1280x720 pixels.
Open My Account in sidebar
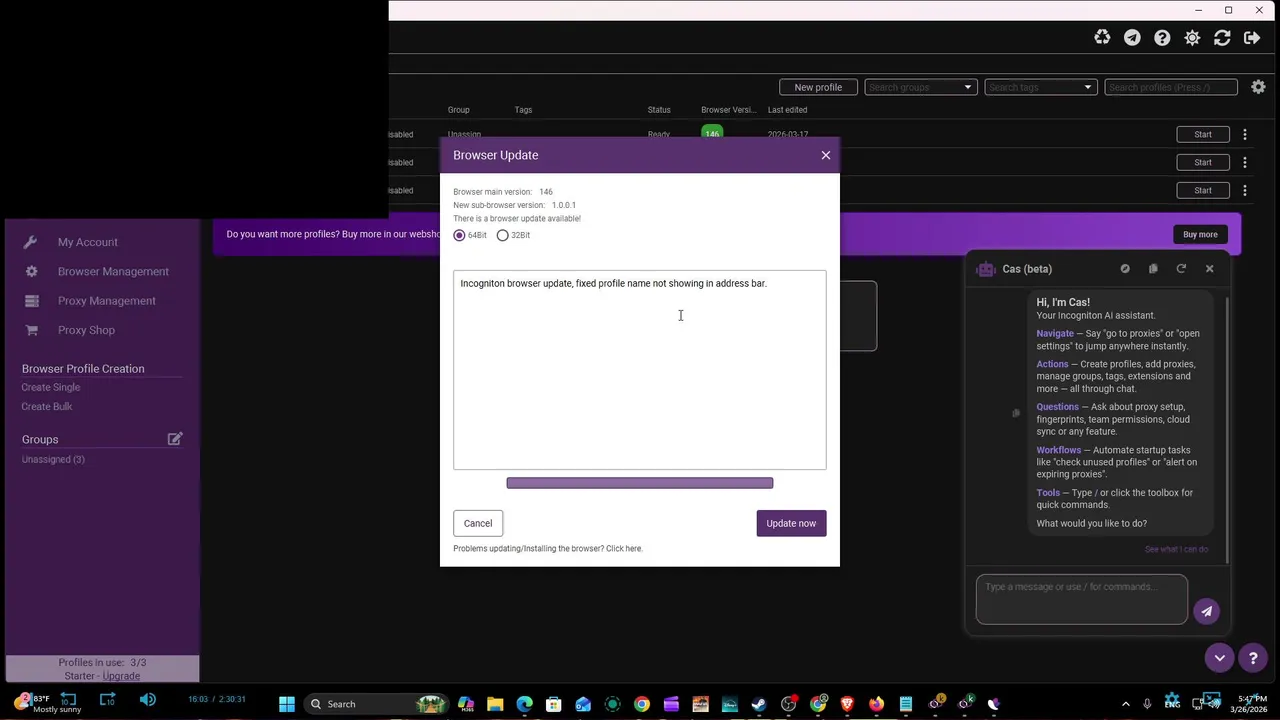pos(87,242)
